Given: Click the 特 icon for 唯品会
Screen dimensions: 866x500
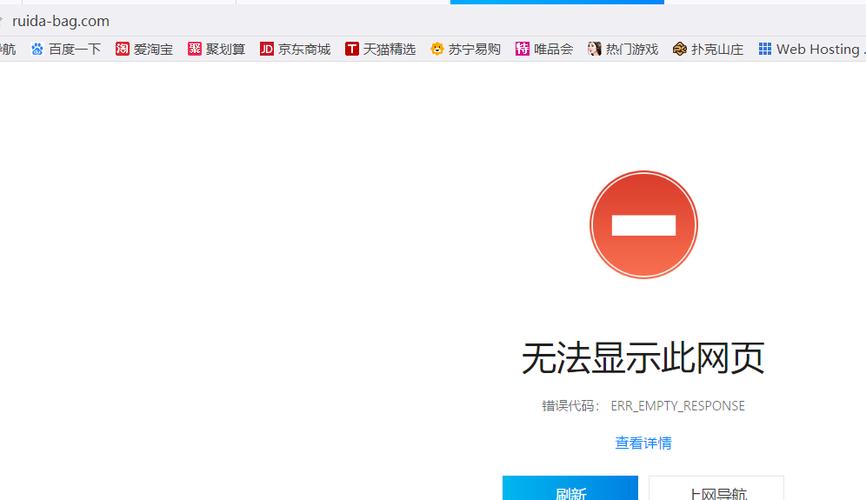Looking at the screenshot, I should (522, 49).
